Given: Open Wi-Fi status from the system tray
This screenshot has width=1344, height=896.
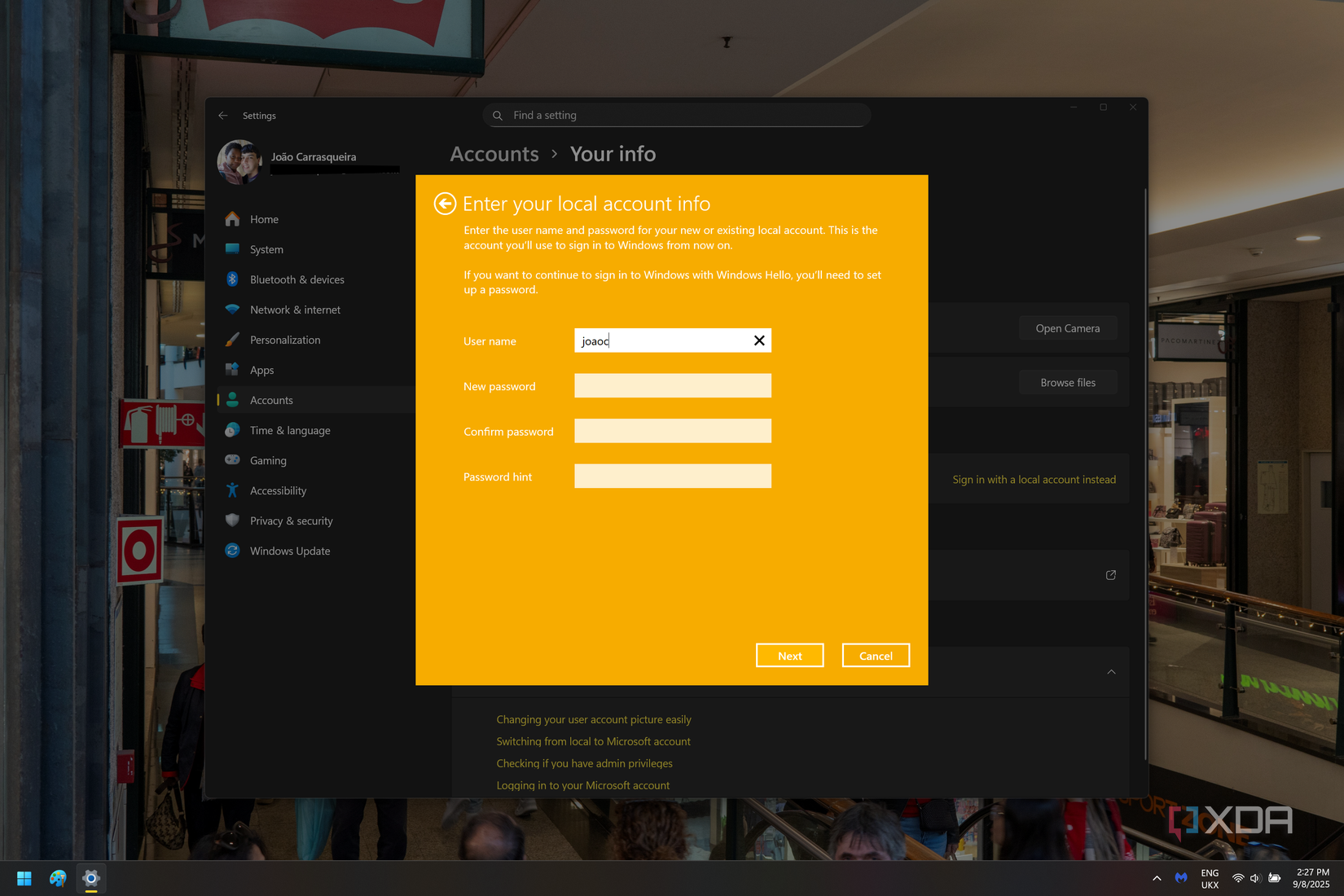Looking at the screenshot, I should click(1238, 878).
